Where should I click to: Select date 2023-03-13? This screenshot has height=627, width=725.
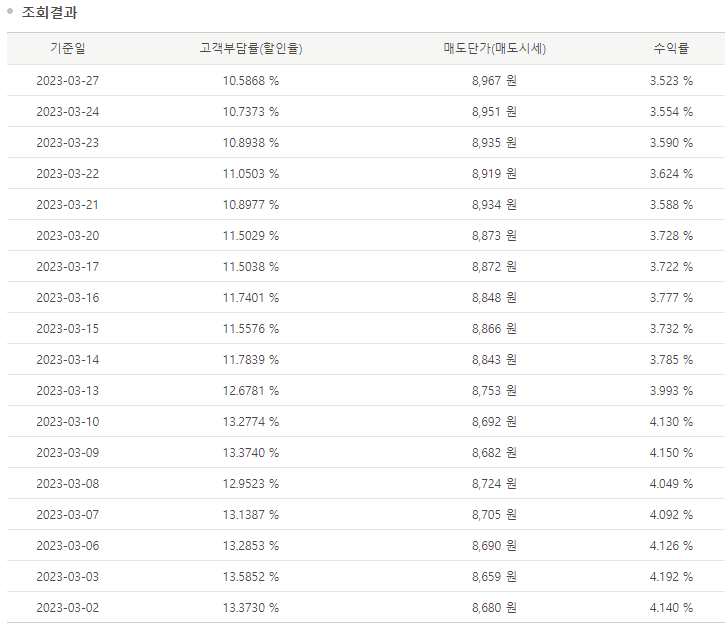(68, 390)
